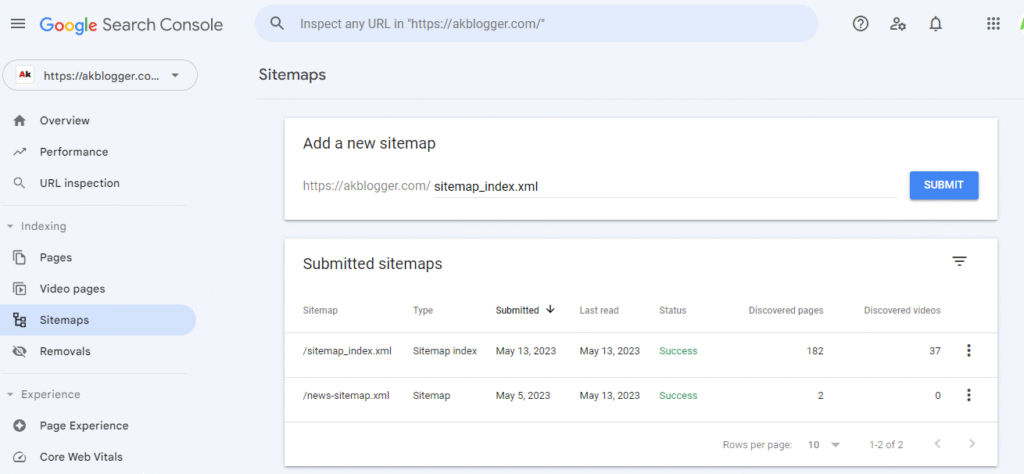Click the sitemap URL input containing sitemap_index.xml
The height and width of the screenshot is (474, 1024).
[x=665, y=186]
